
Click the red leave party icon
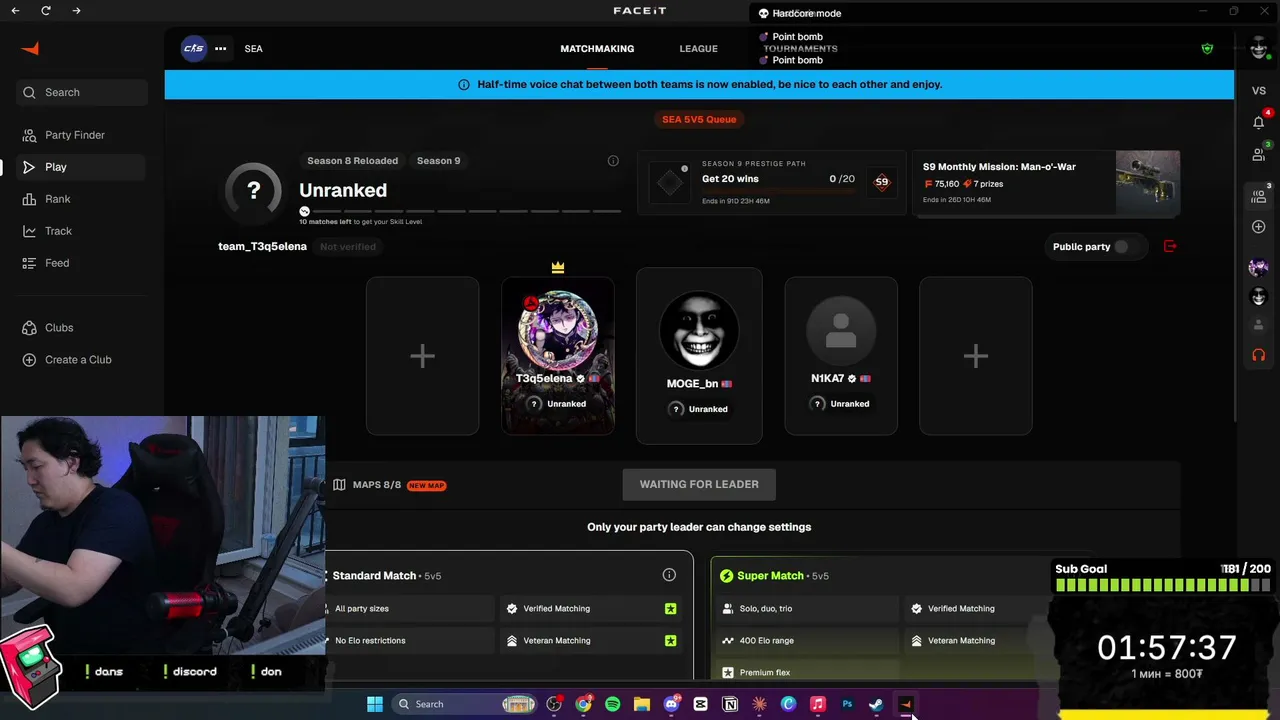1170,247
